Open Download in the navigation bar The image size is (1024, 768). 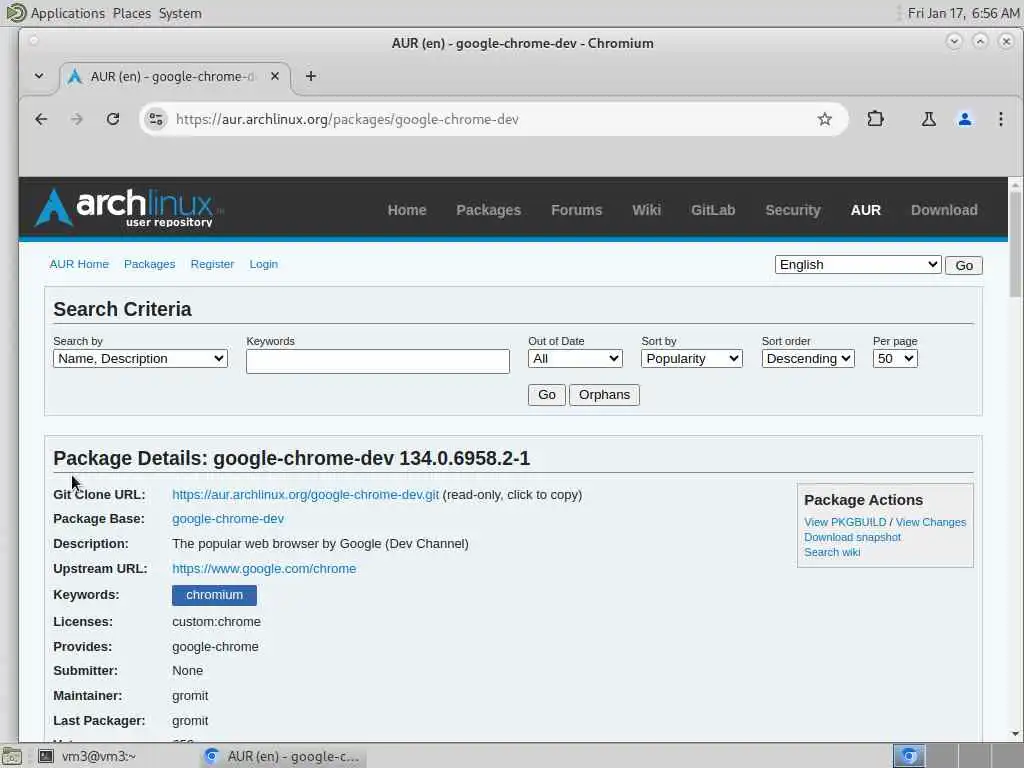pyautogui.click(x=944, y=210)
